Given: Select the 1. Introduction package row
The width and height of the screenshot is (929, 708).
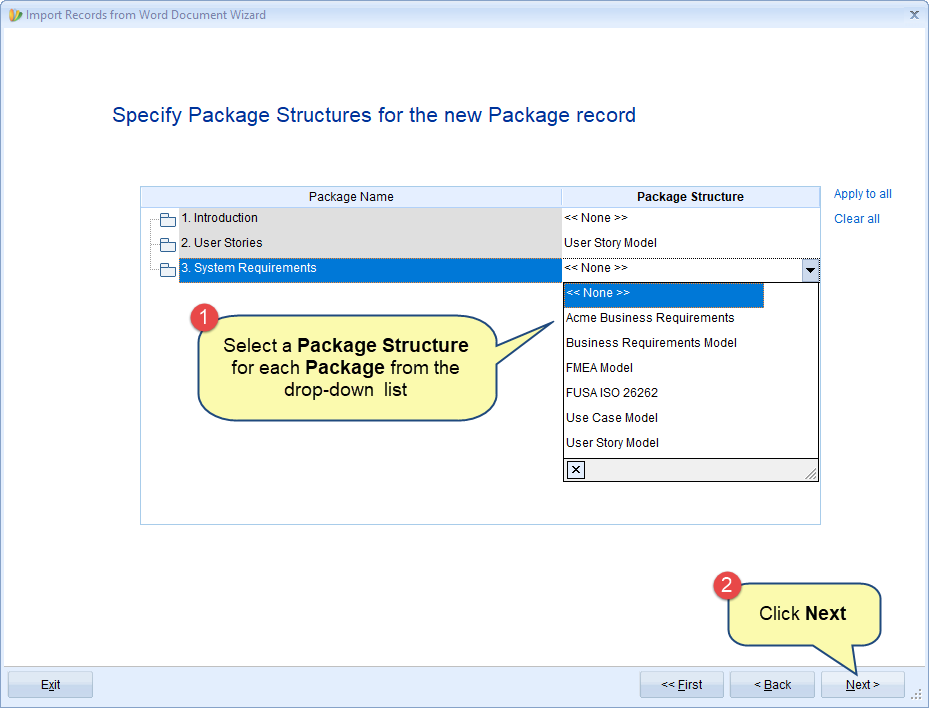Looking at the screenshot, I should (x=370, y=218).
